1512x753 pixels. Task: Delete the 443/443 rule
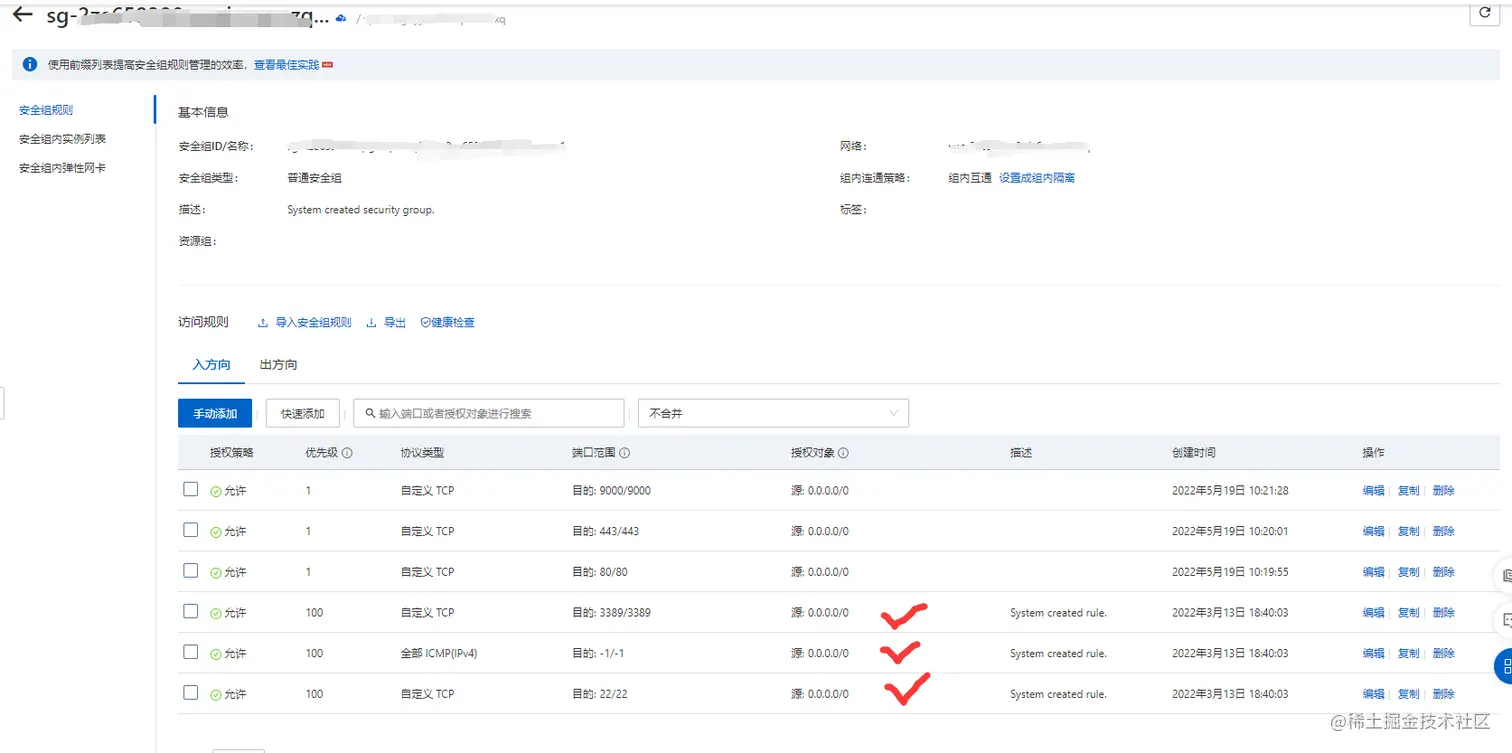pyautogui.click(x=1443, y=531)
